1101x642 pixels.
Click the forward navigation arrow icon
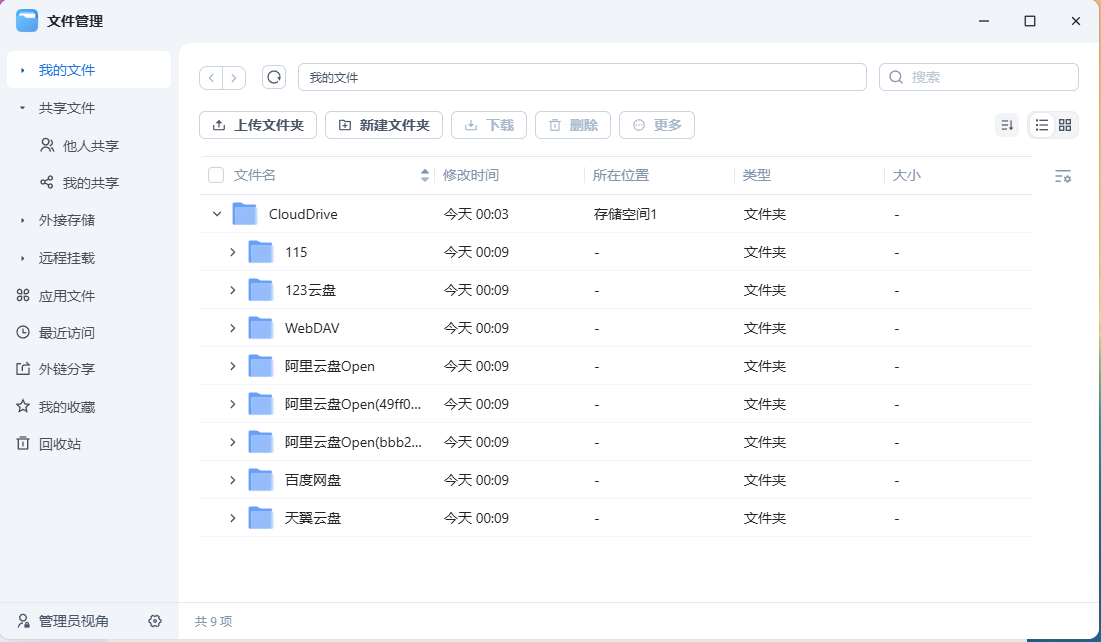click(234, 76)
